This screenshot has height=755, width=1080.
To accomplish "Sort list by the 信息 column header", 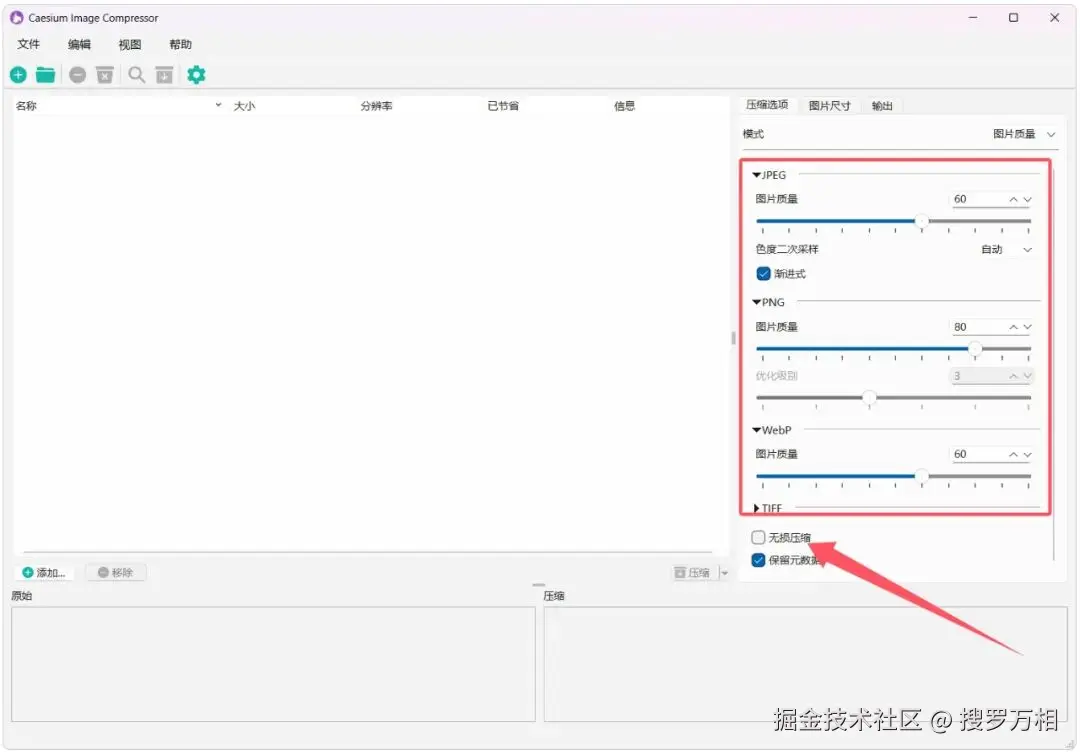I will click(x=624, y=105).
